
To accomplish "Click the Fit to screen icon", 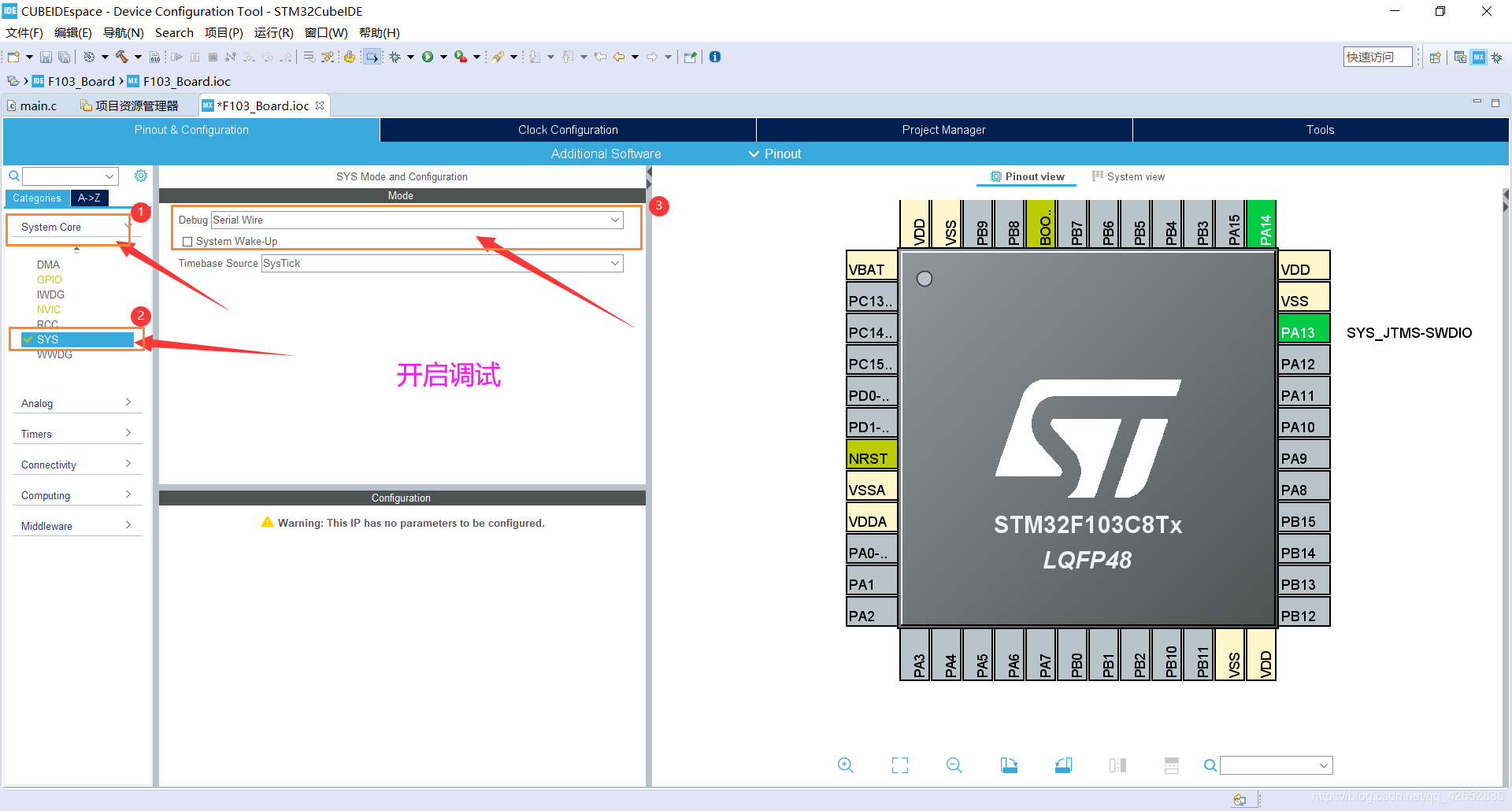I will (900, 765).
